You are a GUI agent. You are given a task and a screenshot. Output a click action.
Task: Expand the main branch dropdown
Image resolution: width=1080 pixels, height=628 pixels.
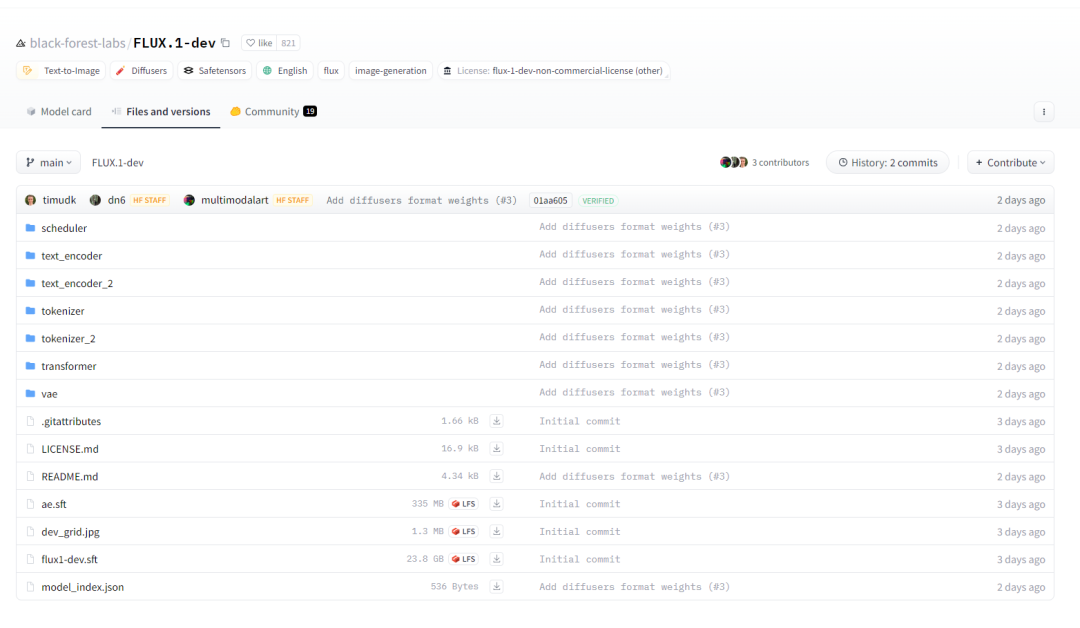click(48, 163)
